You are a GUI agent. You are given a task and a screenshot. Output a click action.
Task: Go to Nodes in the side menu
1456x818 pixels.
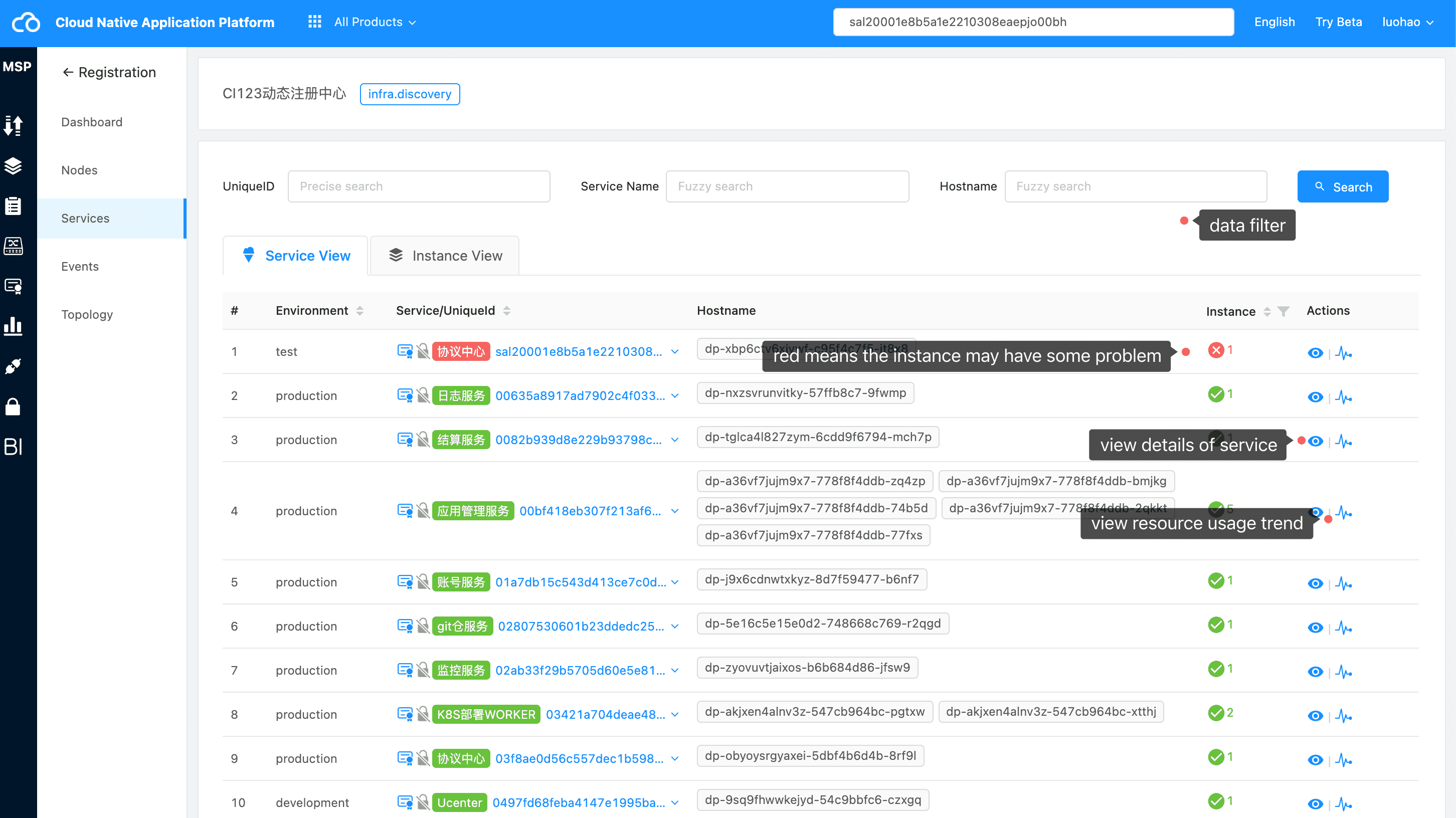pos(79,170)
